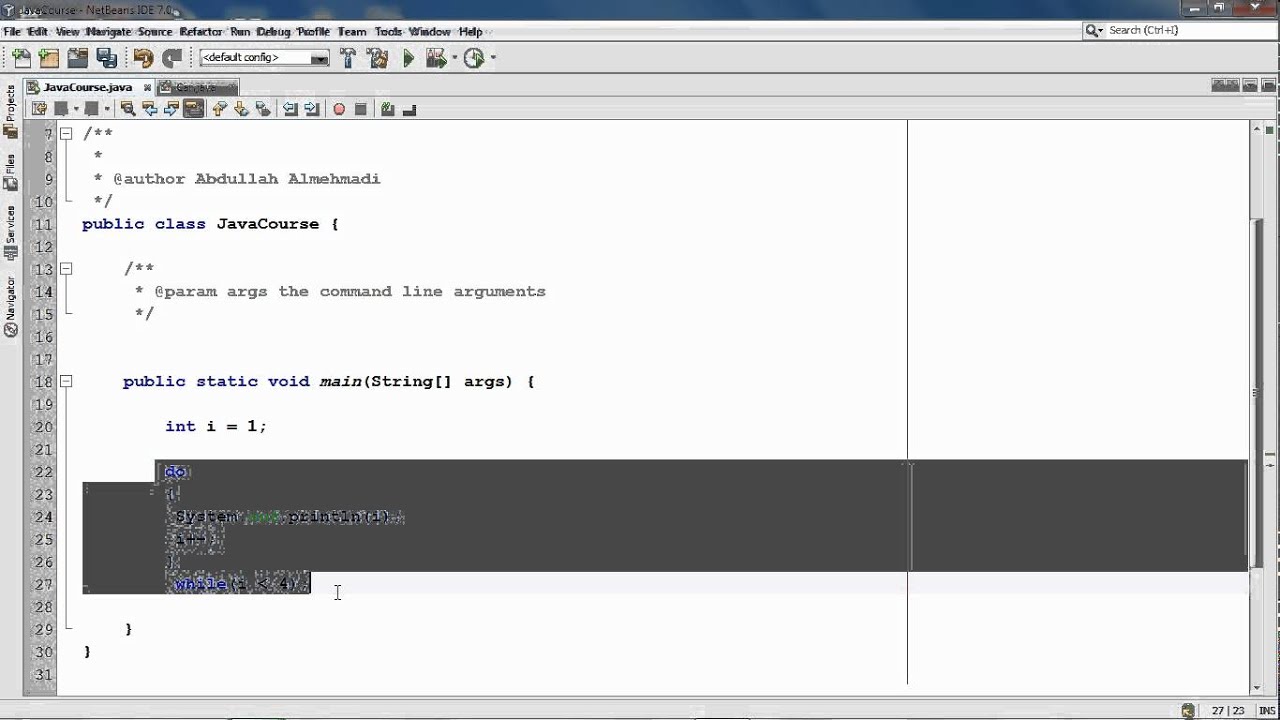This screenshot has height=720, width=1280.
Task: Click the Profile Project clock icon
Action: pos(474,58)
